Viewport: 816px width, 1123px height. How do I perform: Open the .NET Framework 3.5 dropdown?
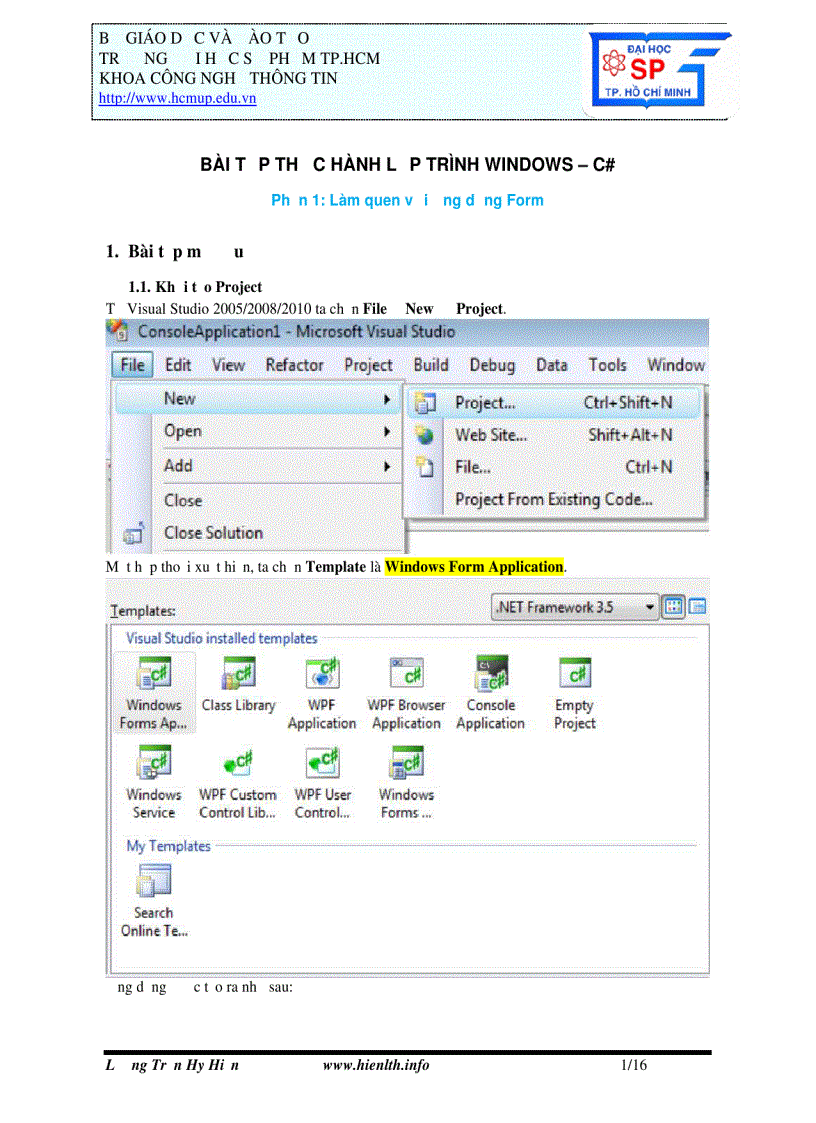(647, 606)
